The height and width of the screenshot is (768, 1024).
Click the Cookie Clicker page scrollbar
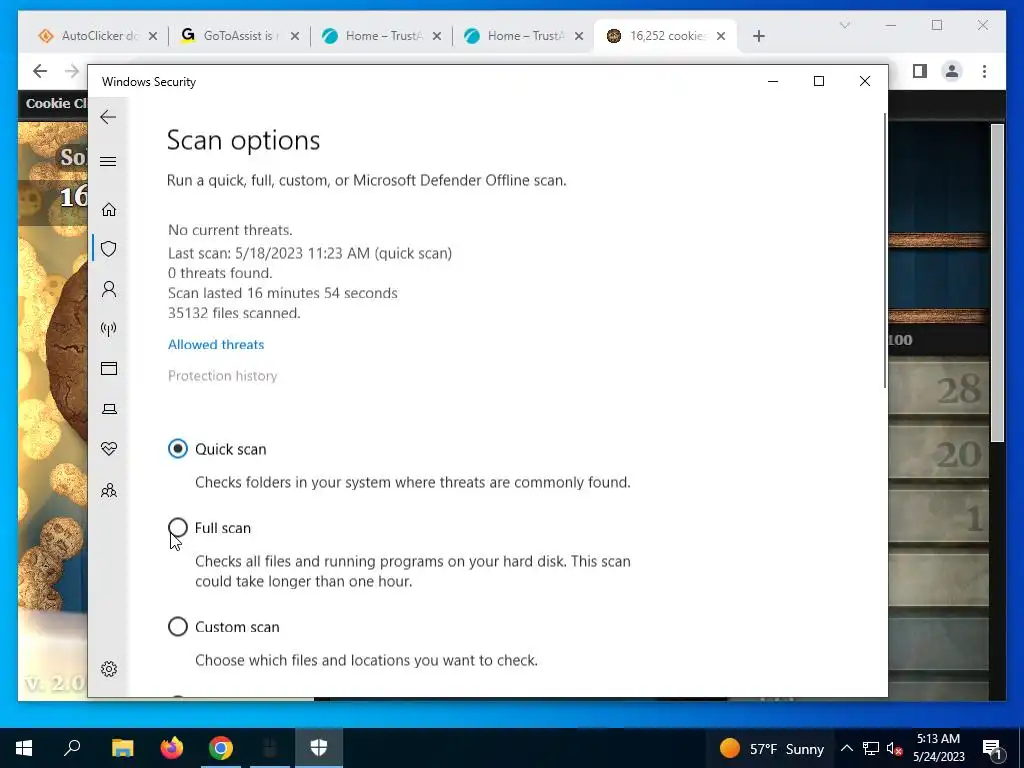(x=997, y=283)
